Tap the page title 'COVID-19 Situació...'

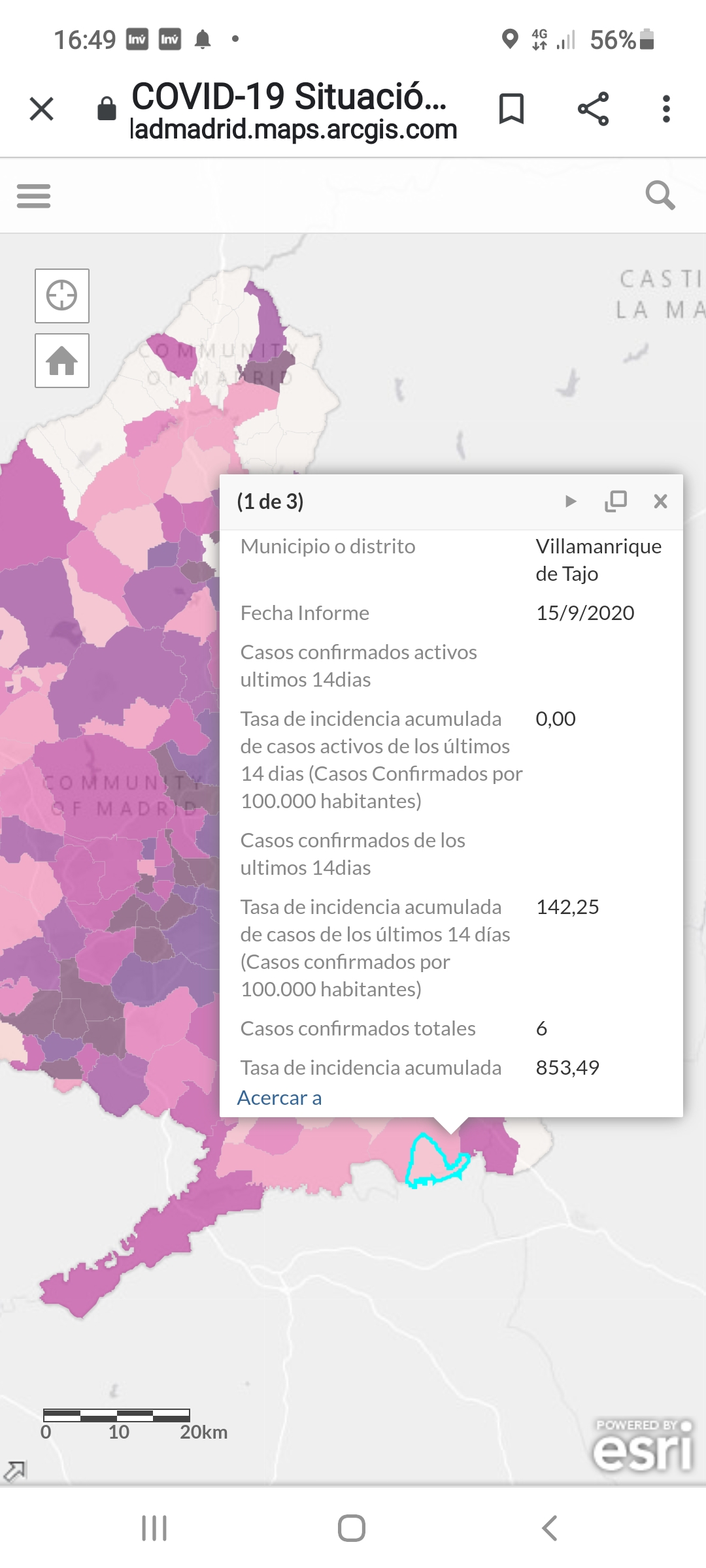[289, 96]
